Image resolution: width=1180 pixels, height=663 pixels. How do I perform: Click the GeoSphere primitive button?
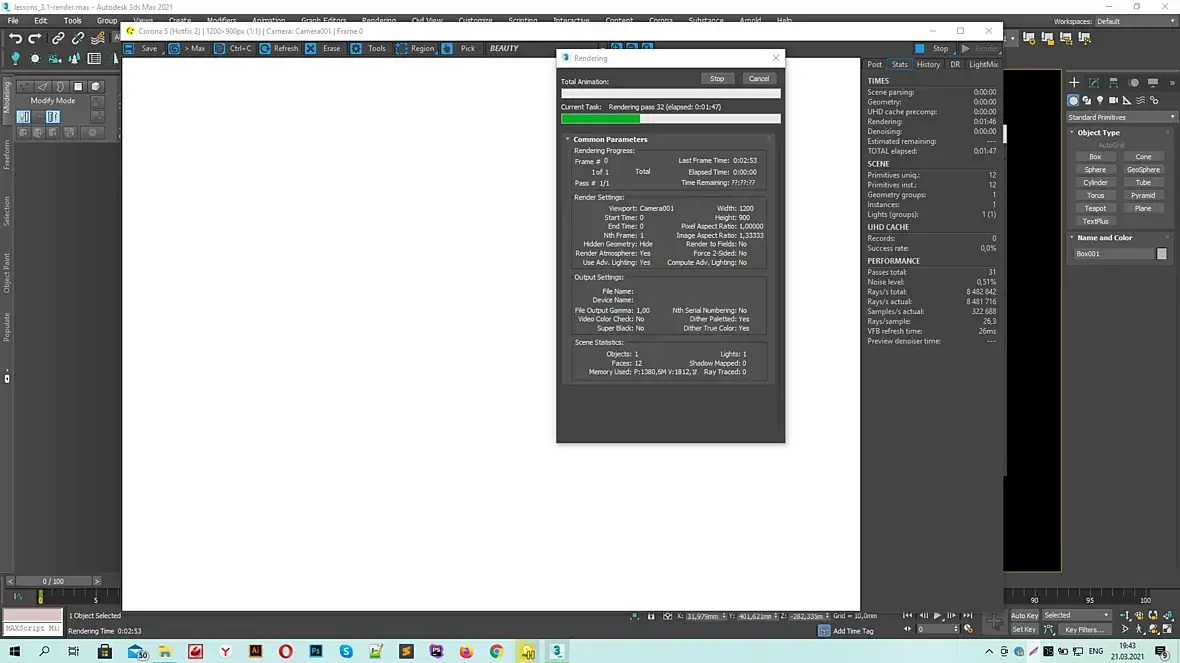pos(1143,169)
